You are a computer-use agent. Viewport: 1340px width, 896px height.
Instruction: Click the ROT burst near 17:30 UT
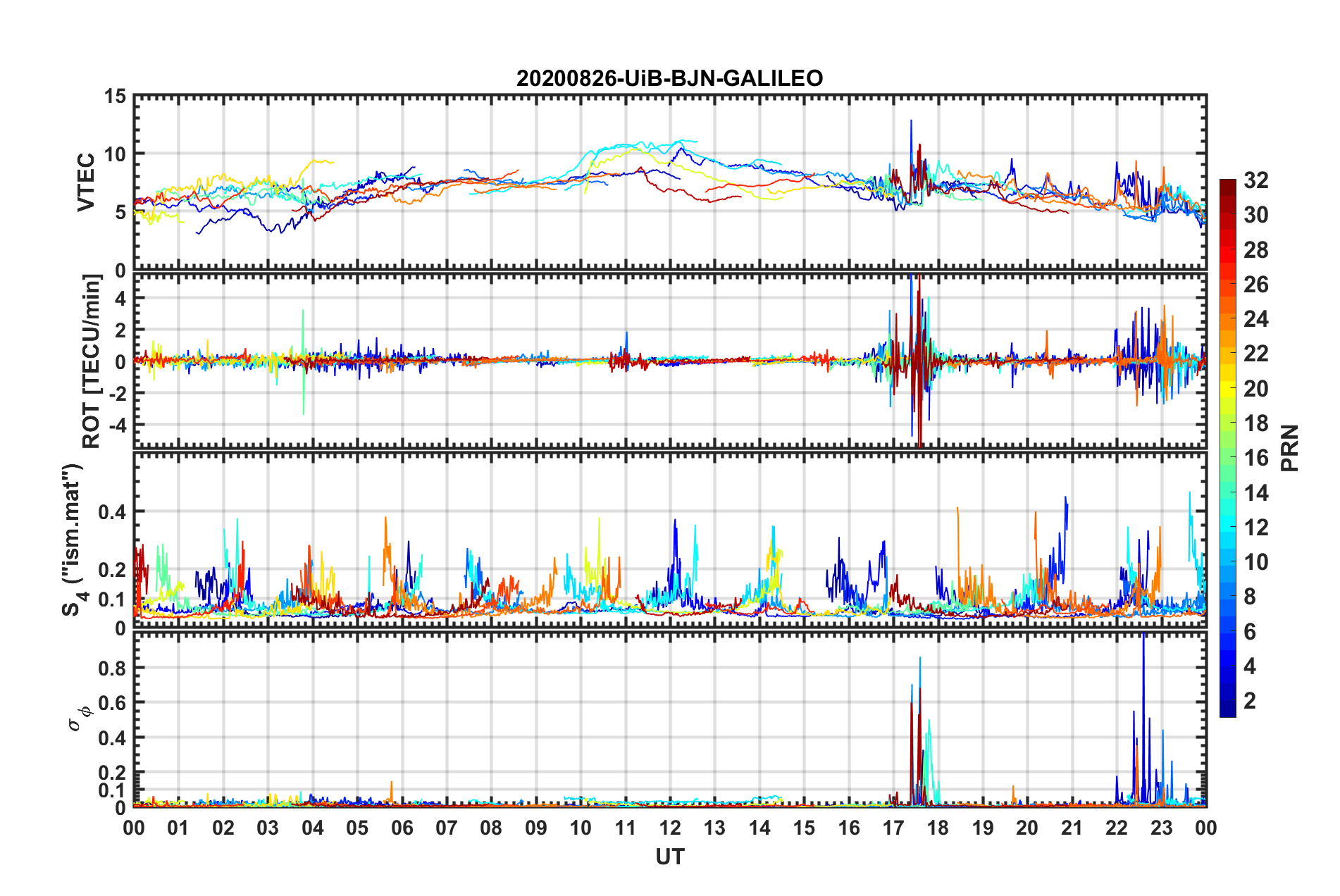click(919, 360)
